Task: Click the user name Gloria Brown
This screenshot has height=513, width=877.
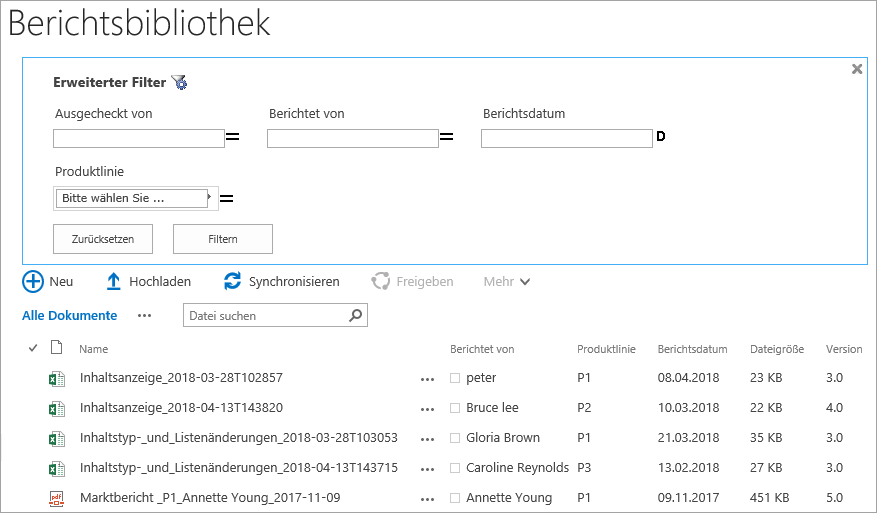Action: pos(503,437)
